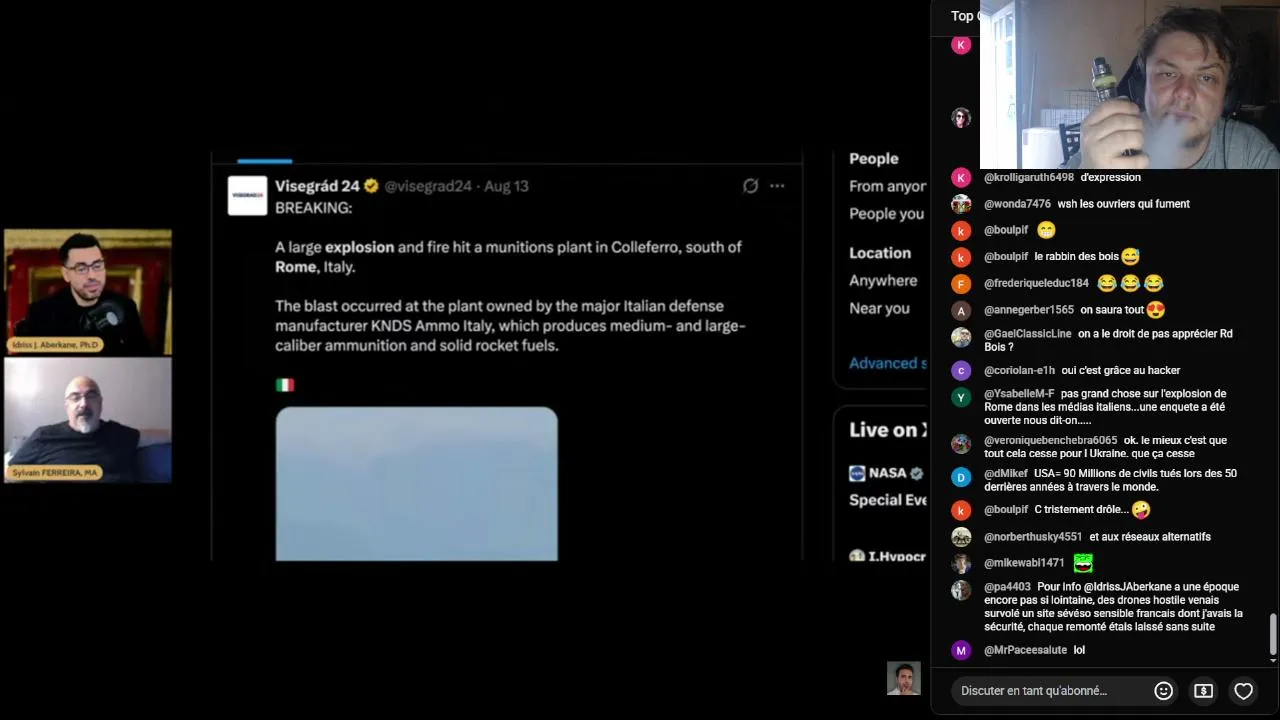The width and height of the screenshot is (1280, 720).
Task: Click the avatar of @krolligaruth6498
Action: [x=961, y=178]
